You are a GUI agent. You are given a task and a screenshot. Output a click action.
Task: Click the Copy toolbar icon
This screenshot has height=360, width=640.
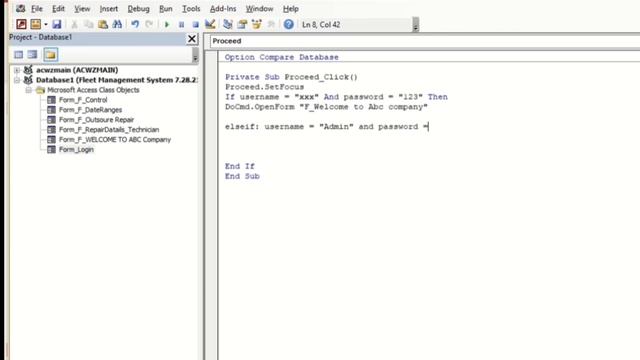click(x=89, y=24)
